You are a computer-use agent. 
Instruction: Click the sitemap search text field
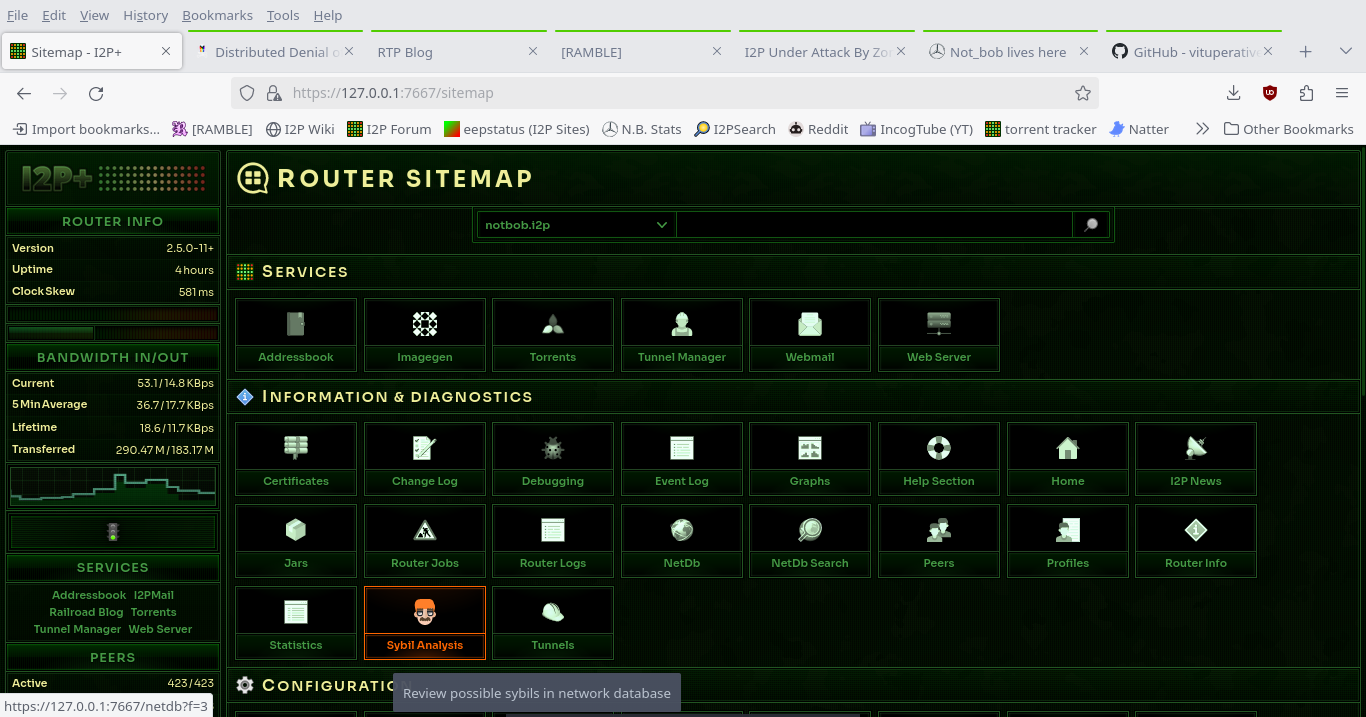tap(874, 225)
